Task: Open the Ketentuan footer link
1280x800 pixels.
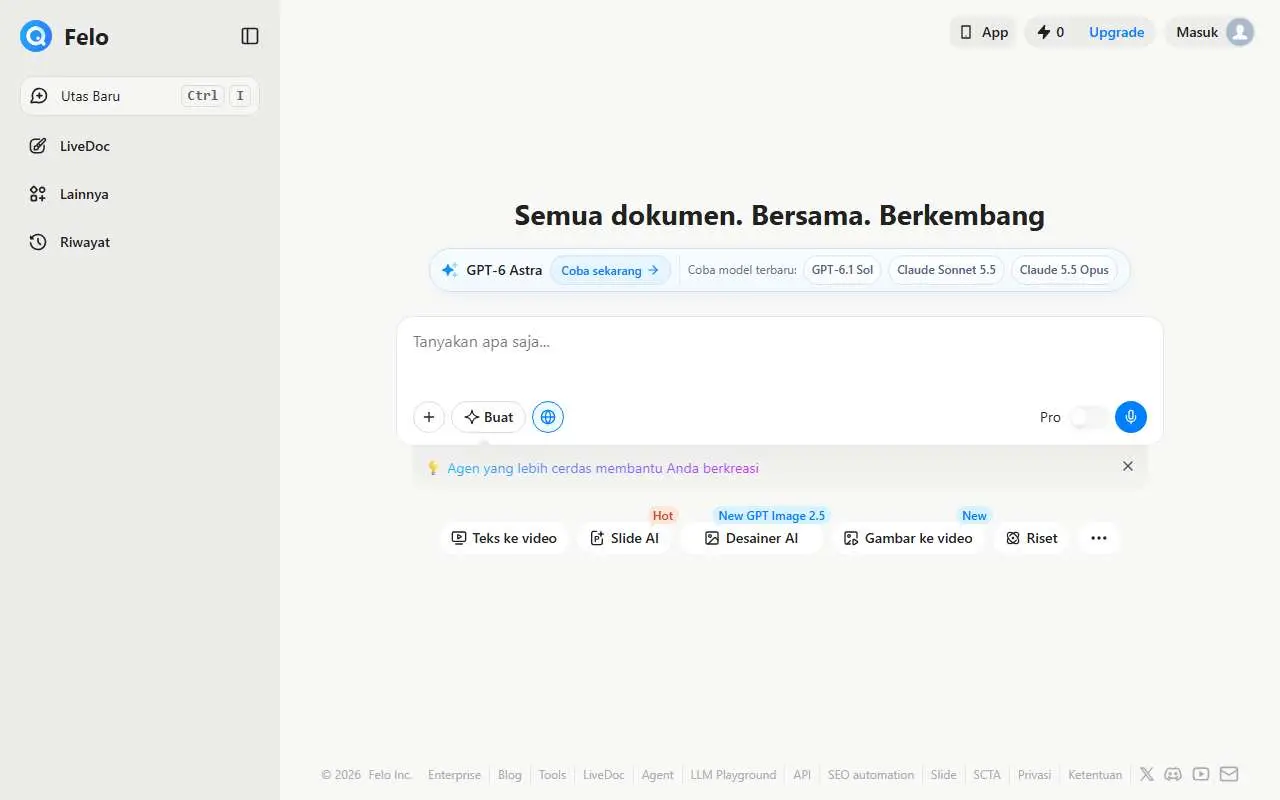Action: click(1095, 775)
